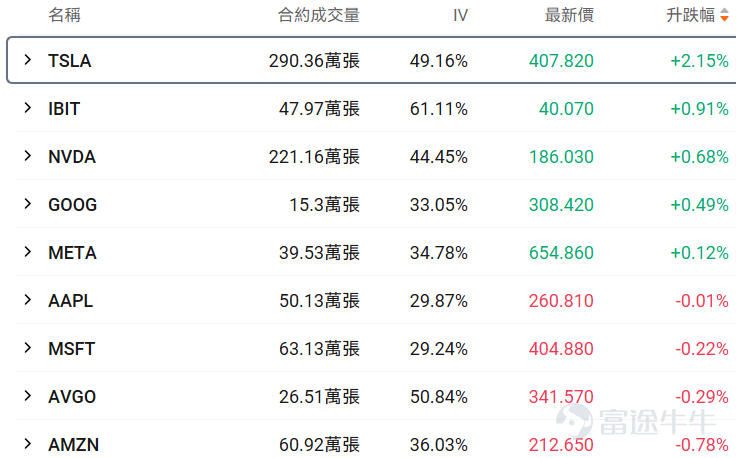This screenshot has width=736, height=458.
Task: Click AMZN IV value 36.03%
Action: click(439, 444)
